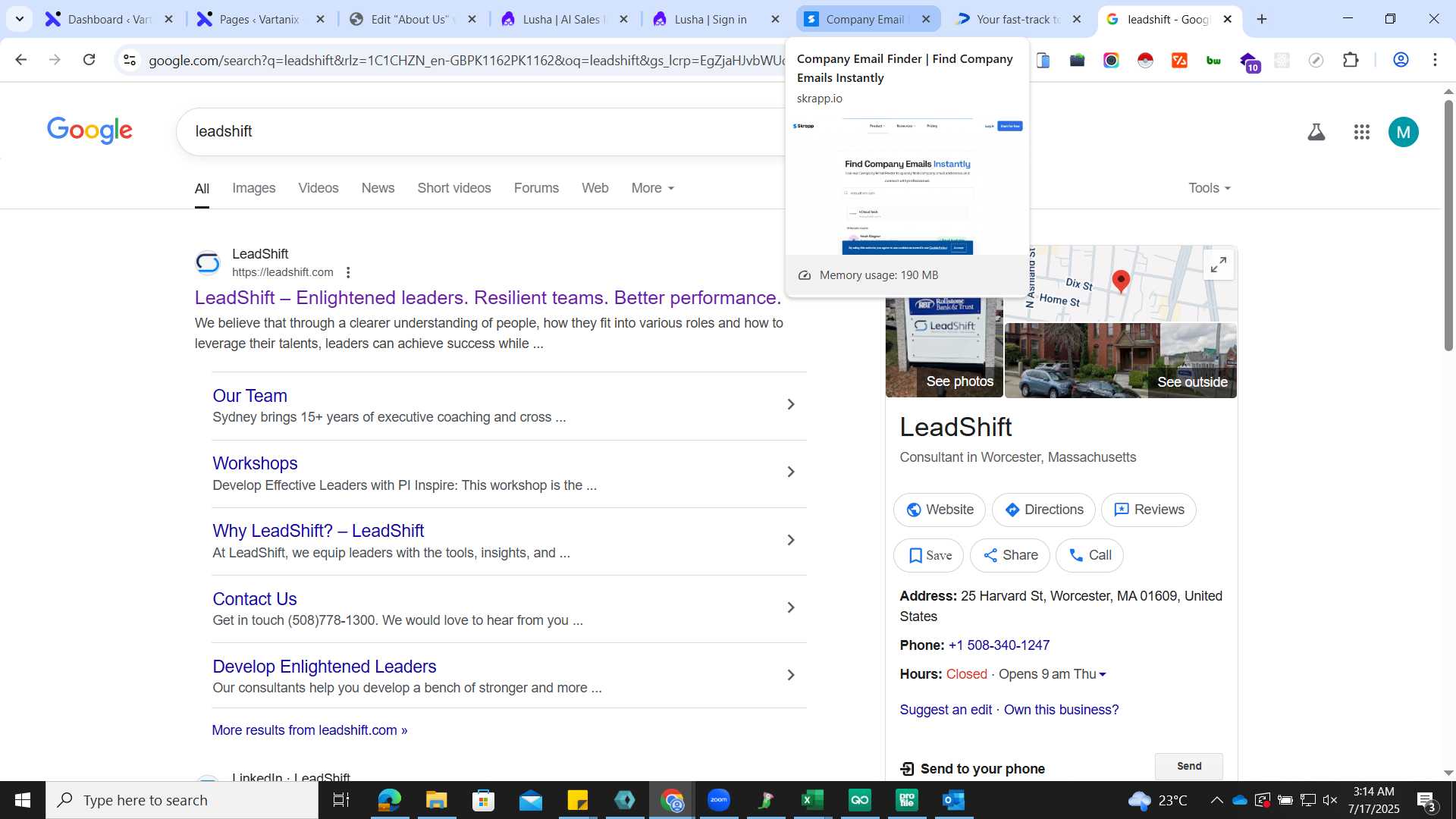Switch to the Web search tab
1456x819 pixels.
(x=595, y=188)
